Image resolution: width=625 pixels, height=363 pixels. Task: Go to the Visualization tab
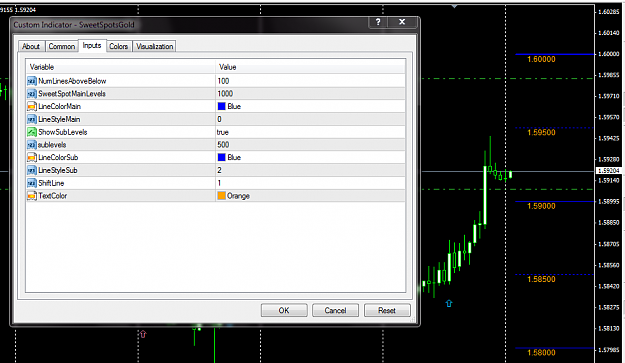pos(155,47)
